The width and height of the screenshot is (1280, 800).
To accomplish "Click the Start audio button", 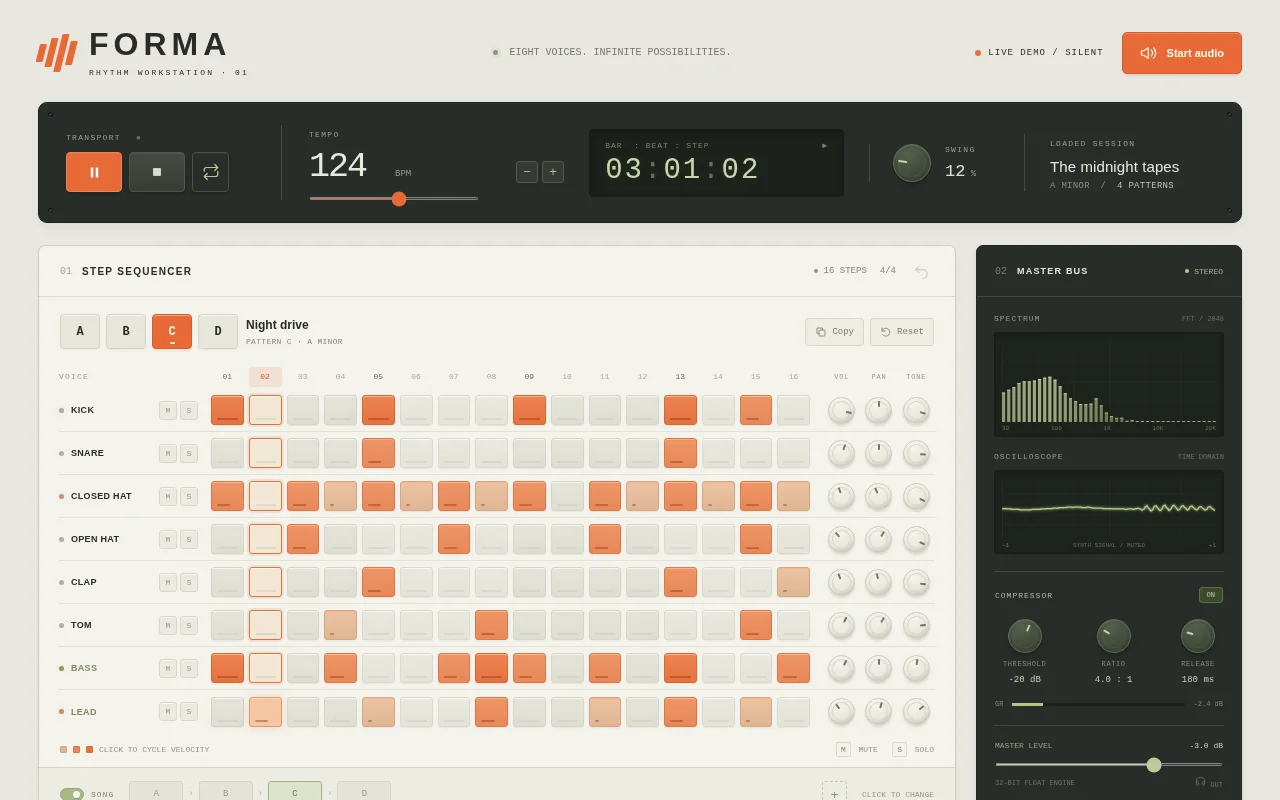I will point(1182,53).
